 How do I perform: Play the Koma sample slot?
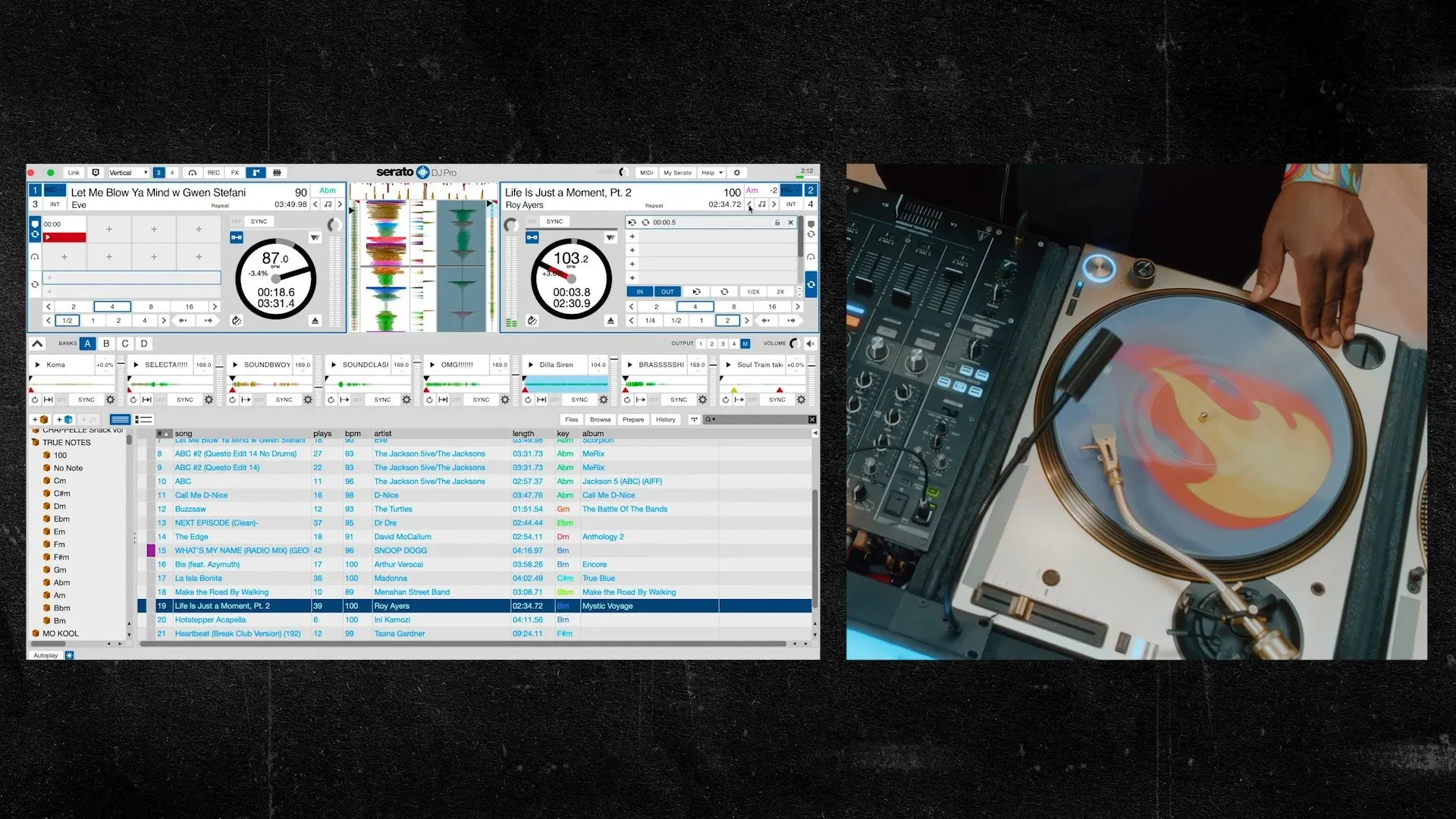(x=37, y=365)
